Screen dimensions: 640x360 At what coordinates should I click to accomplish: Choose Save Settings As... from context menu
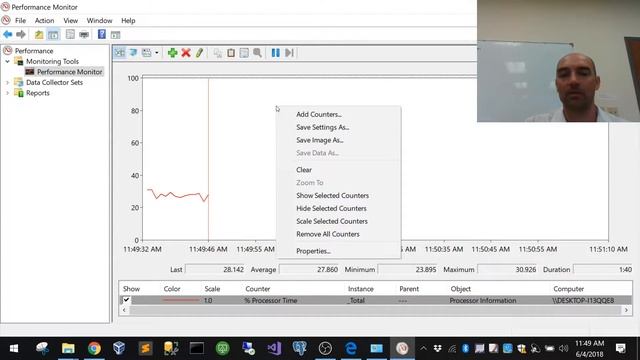click(x=322, y=127)
